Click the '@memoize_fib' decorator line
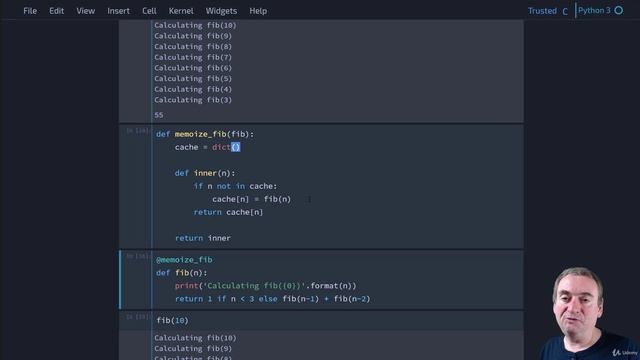Viewport: 640px width, 360px height. coord(184,260)
